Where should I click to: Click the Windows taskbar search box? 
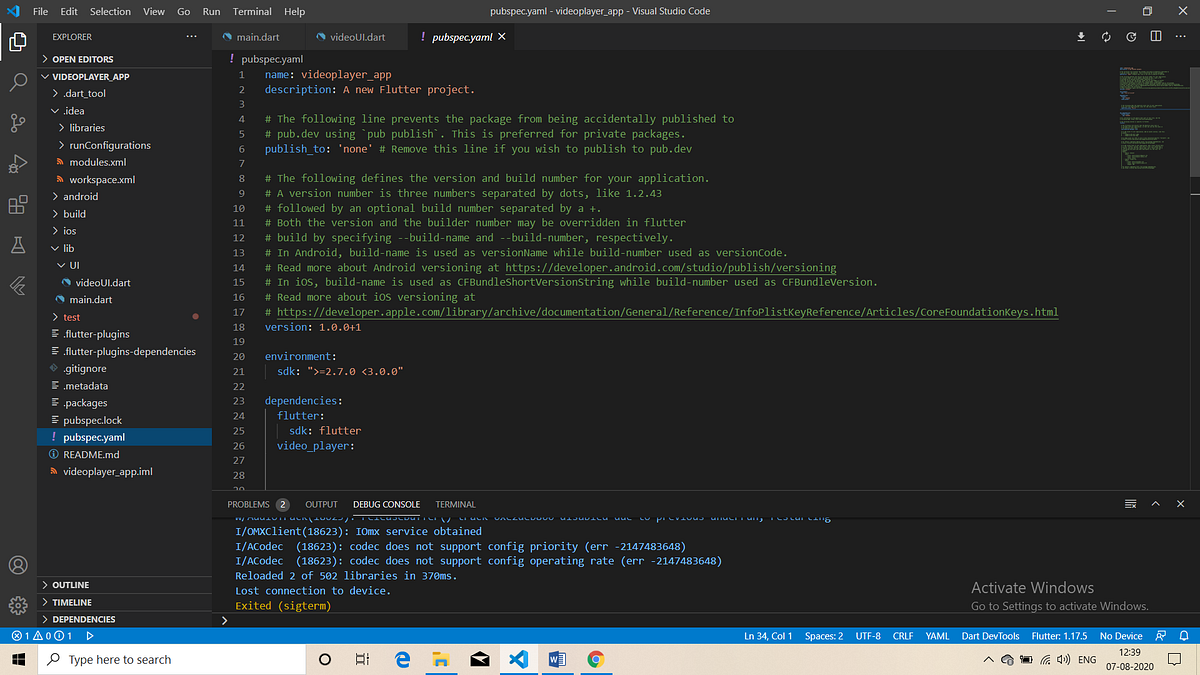170,660
